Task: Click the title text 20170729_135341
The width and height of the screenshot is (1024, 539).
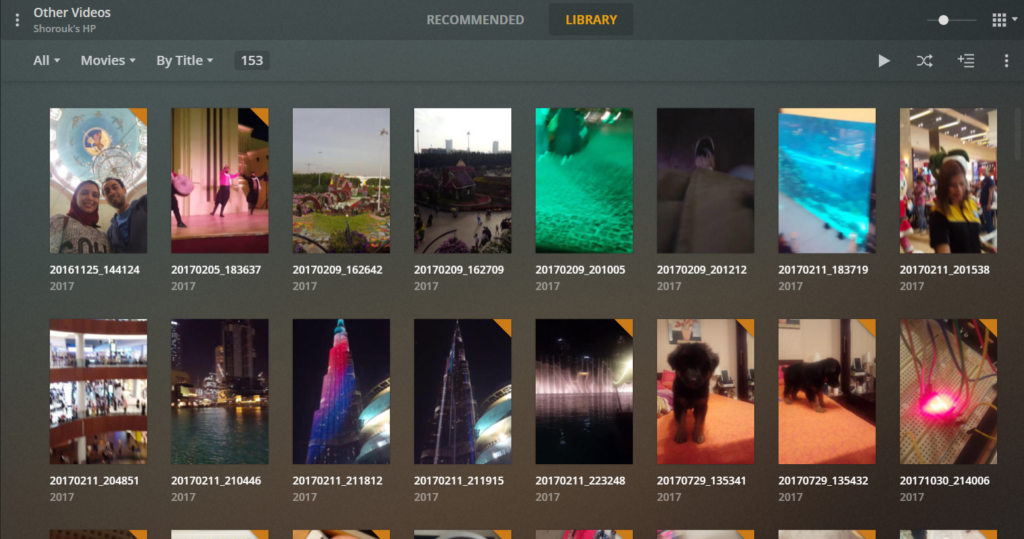Action: [702, 481]
